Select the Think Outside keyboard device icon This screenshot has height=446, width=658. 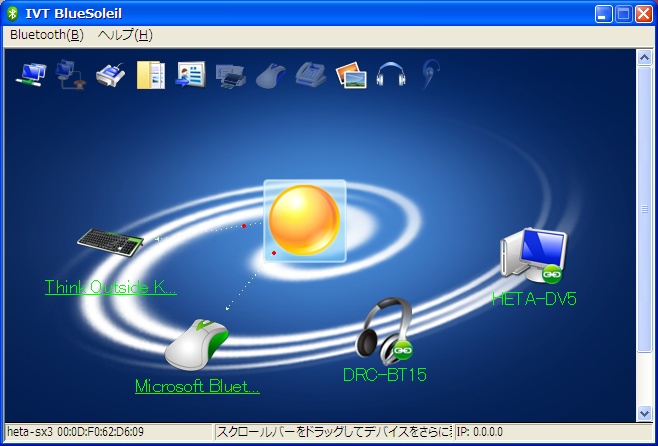point(110,242)
